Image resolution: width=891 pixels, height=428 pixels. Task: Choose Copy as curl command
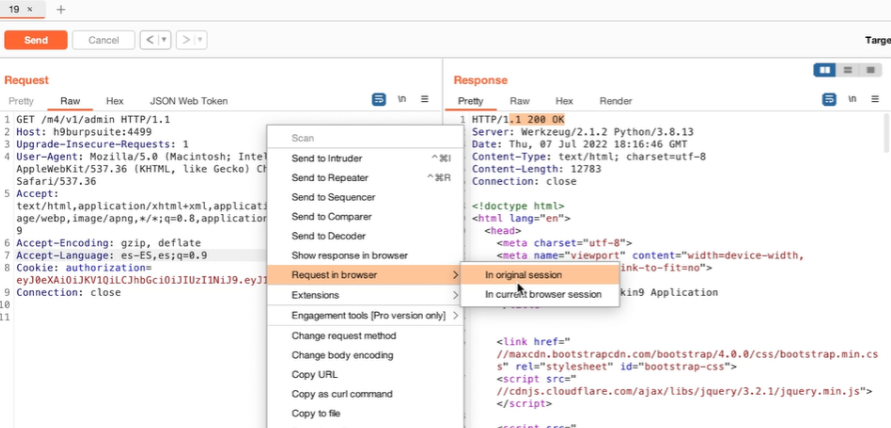365,394
